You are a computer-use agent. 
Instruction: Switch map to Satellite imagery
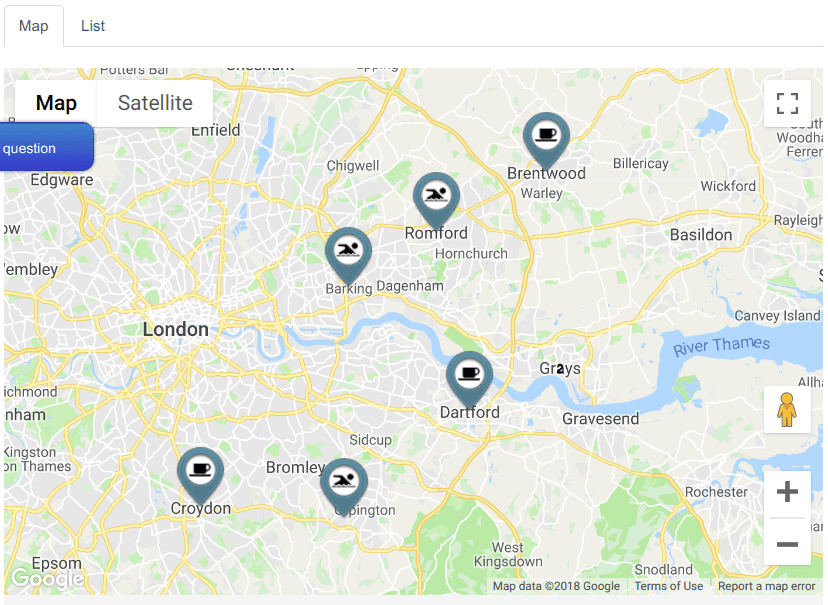pos(155,103)
